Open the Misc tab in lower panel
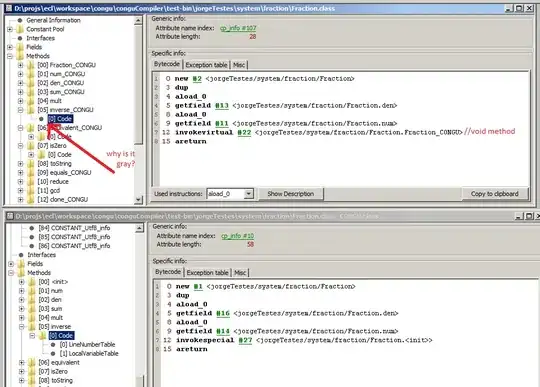 (240, 273)
